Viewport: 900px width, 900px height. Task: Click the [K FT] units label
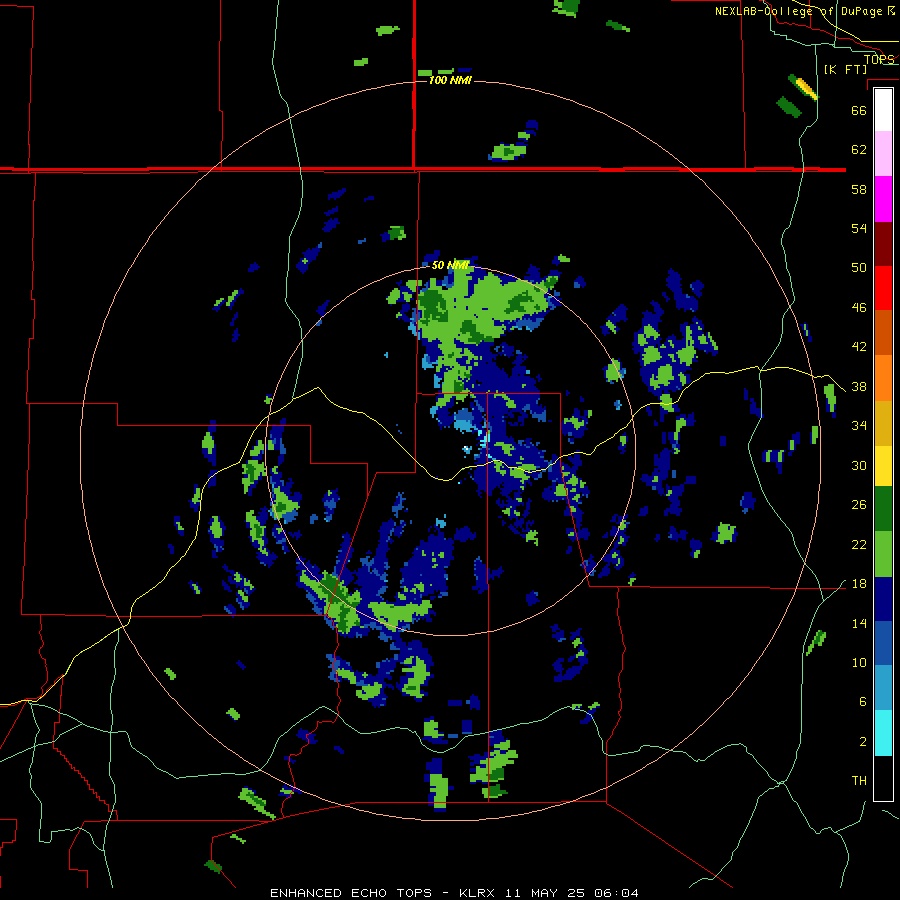tap(845, 69)
